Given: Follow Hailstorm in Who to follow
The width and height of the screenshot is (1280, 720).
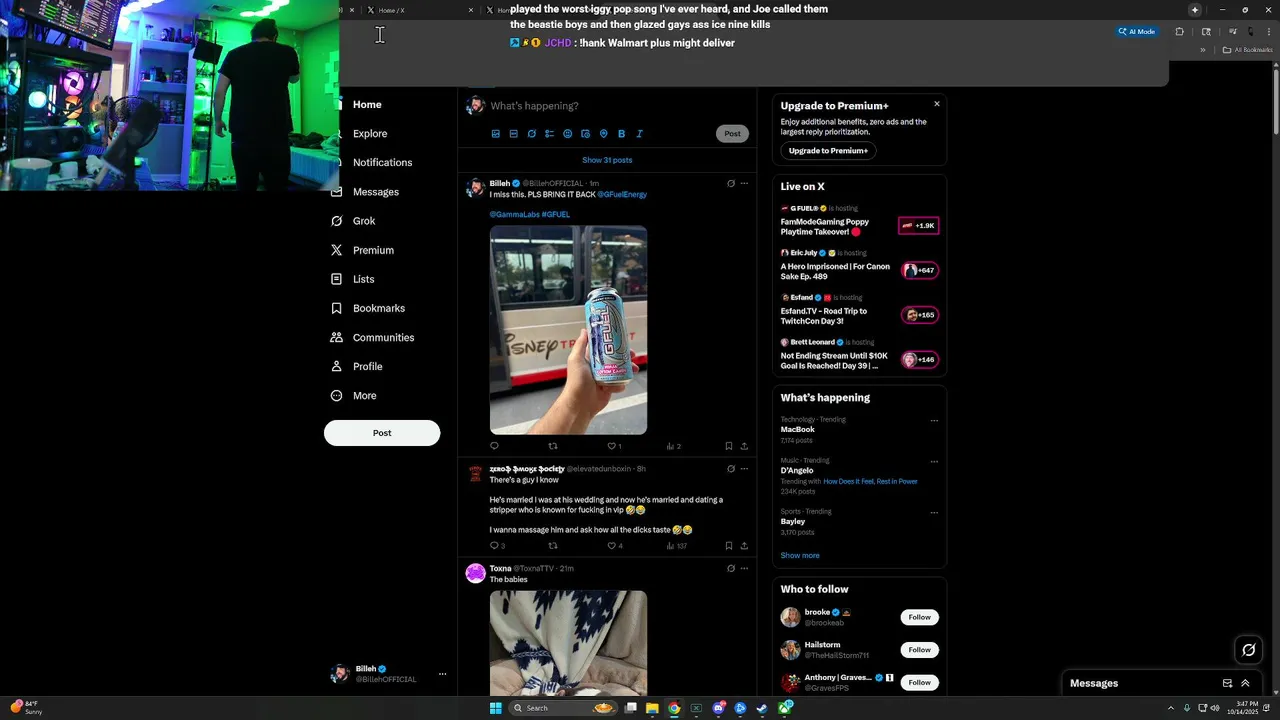Looking at the screenshot, I should pos(920,650).
